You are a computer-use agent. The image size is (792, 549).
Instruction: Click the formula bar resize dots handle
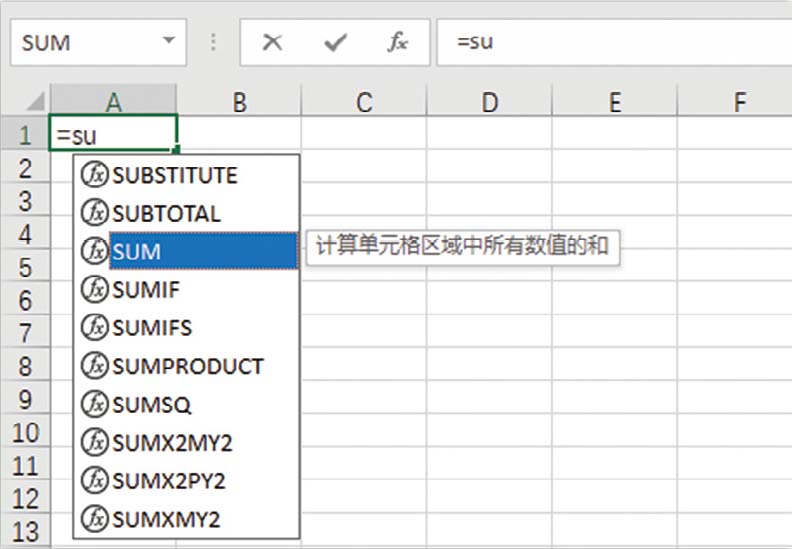click(x=213, y=43)
